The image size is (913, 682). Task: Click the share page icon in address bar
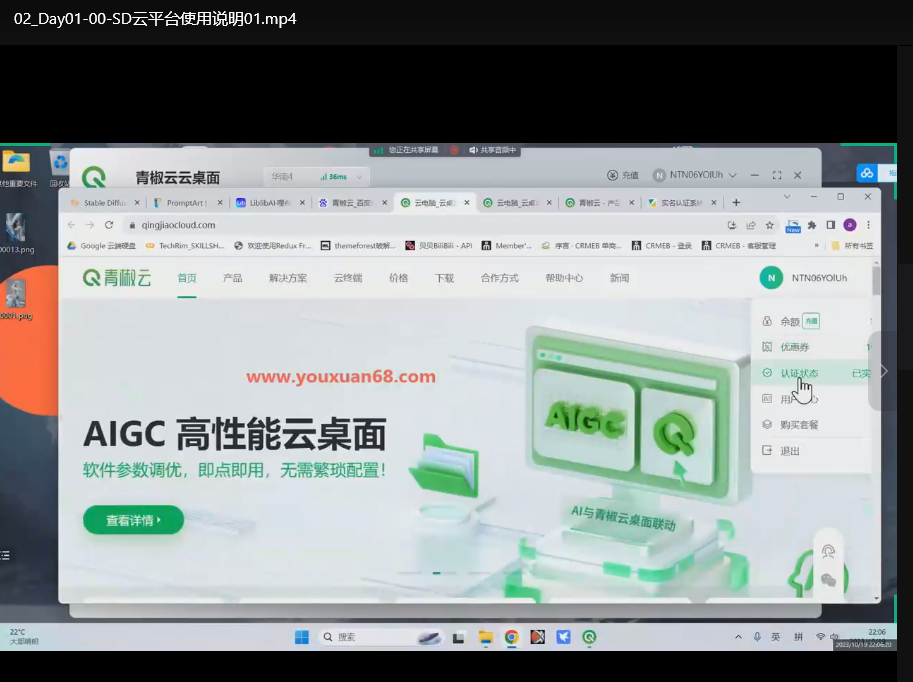coord(751,225)
